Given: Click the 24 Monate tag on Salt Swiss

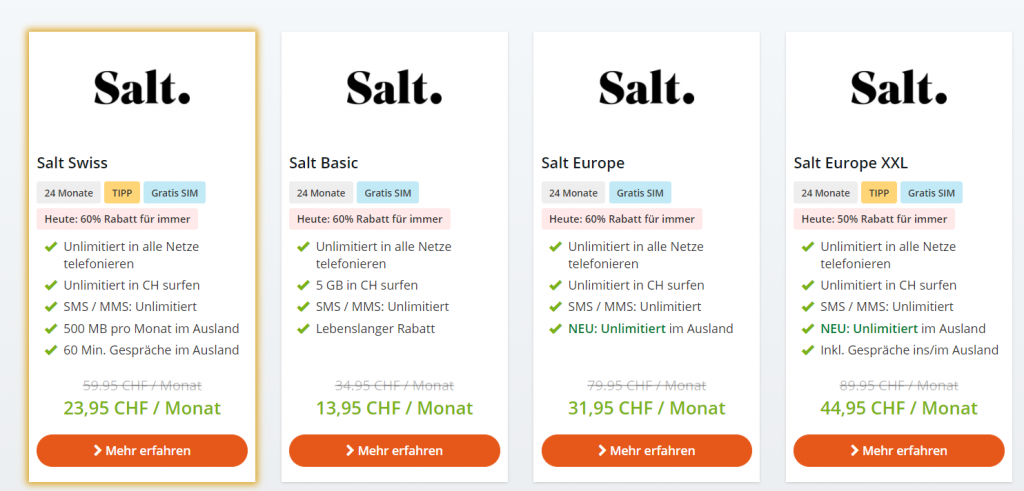Looking at the screenshot, I should coord(68,193).
